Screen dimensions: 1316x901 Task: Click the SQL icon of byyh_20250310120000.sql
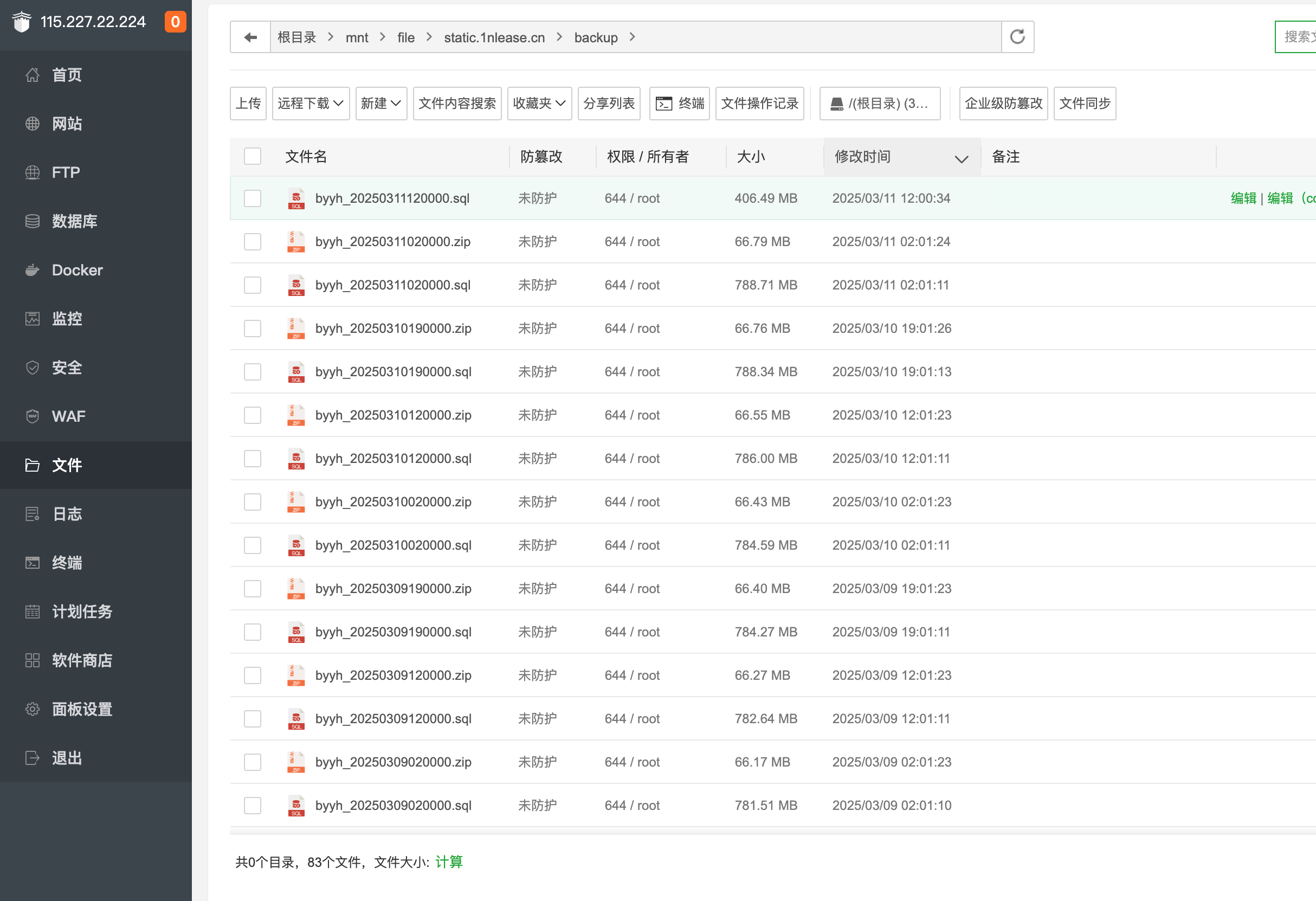pos(296,458)
